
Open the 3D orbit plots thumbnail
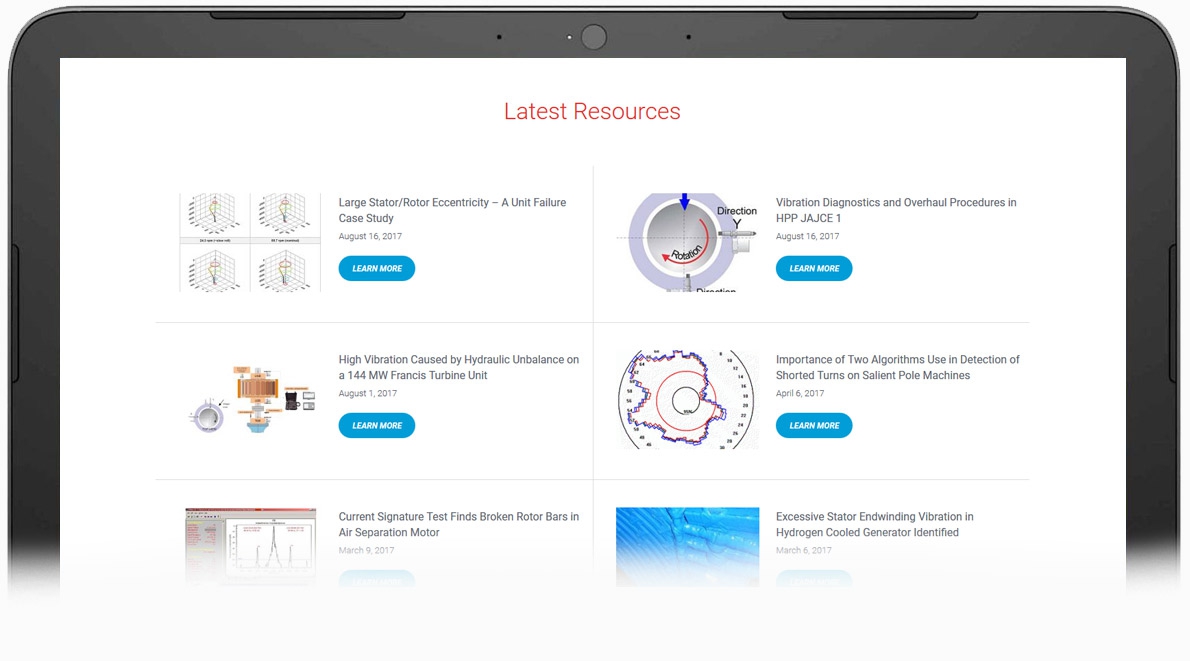pyautogui.click(x=250, y=242)
